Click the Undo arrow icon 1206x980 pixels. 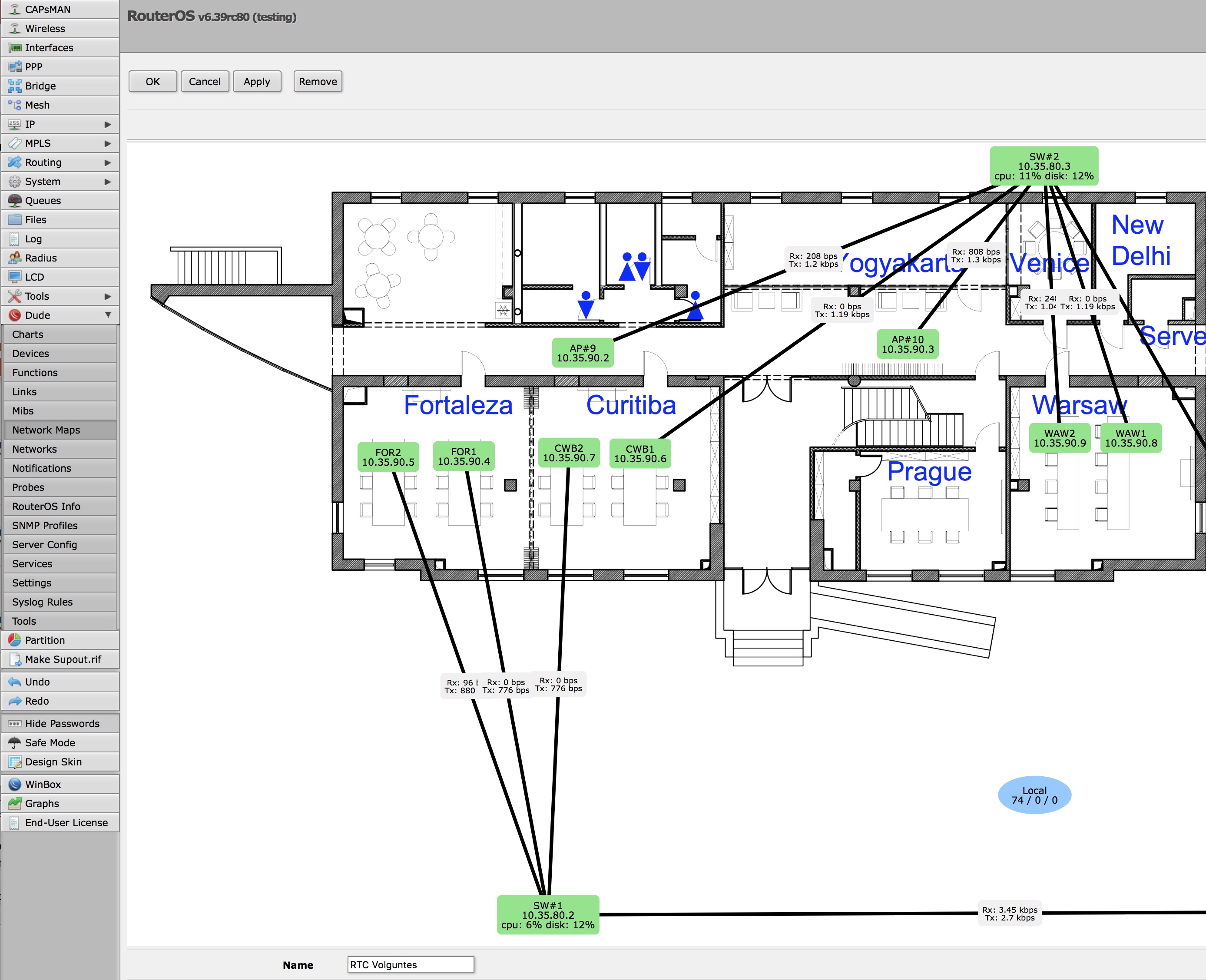click(x=15, y=682)
